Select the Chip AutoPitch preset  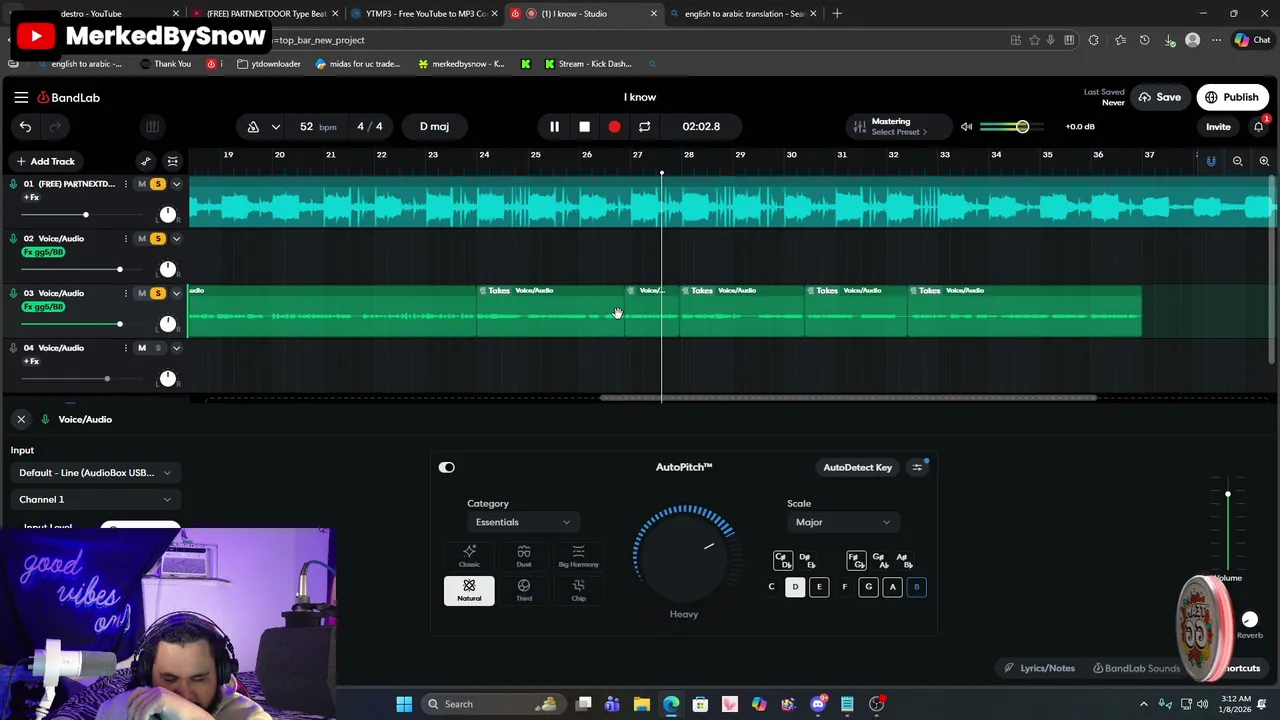pos(578,590)
